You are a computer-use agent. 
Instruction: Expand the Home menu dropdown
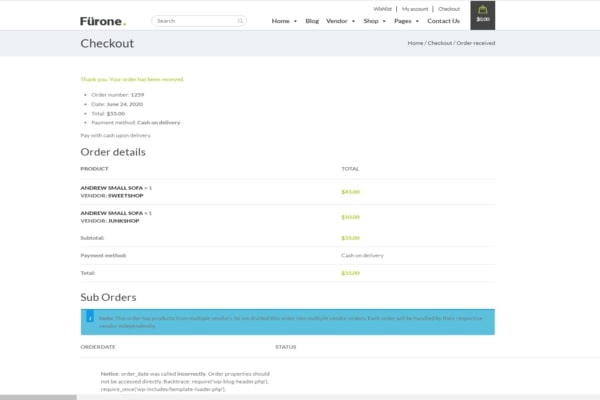(284, 20)
